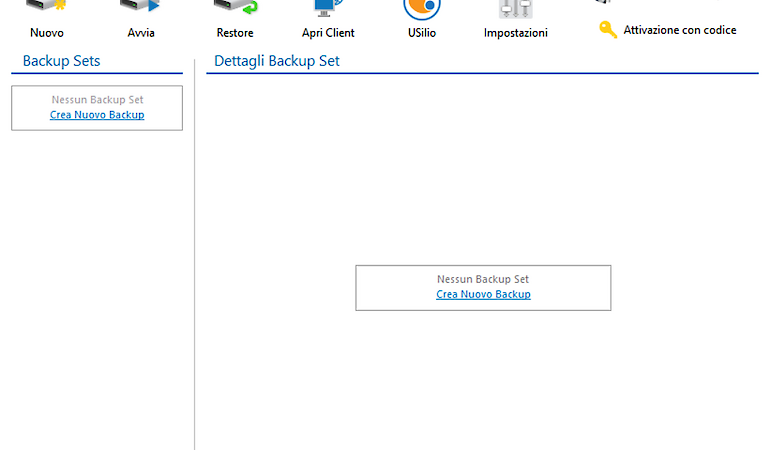Open Impostazioni sliders icon

click(515, 9)
